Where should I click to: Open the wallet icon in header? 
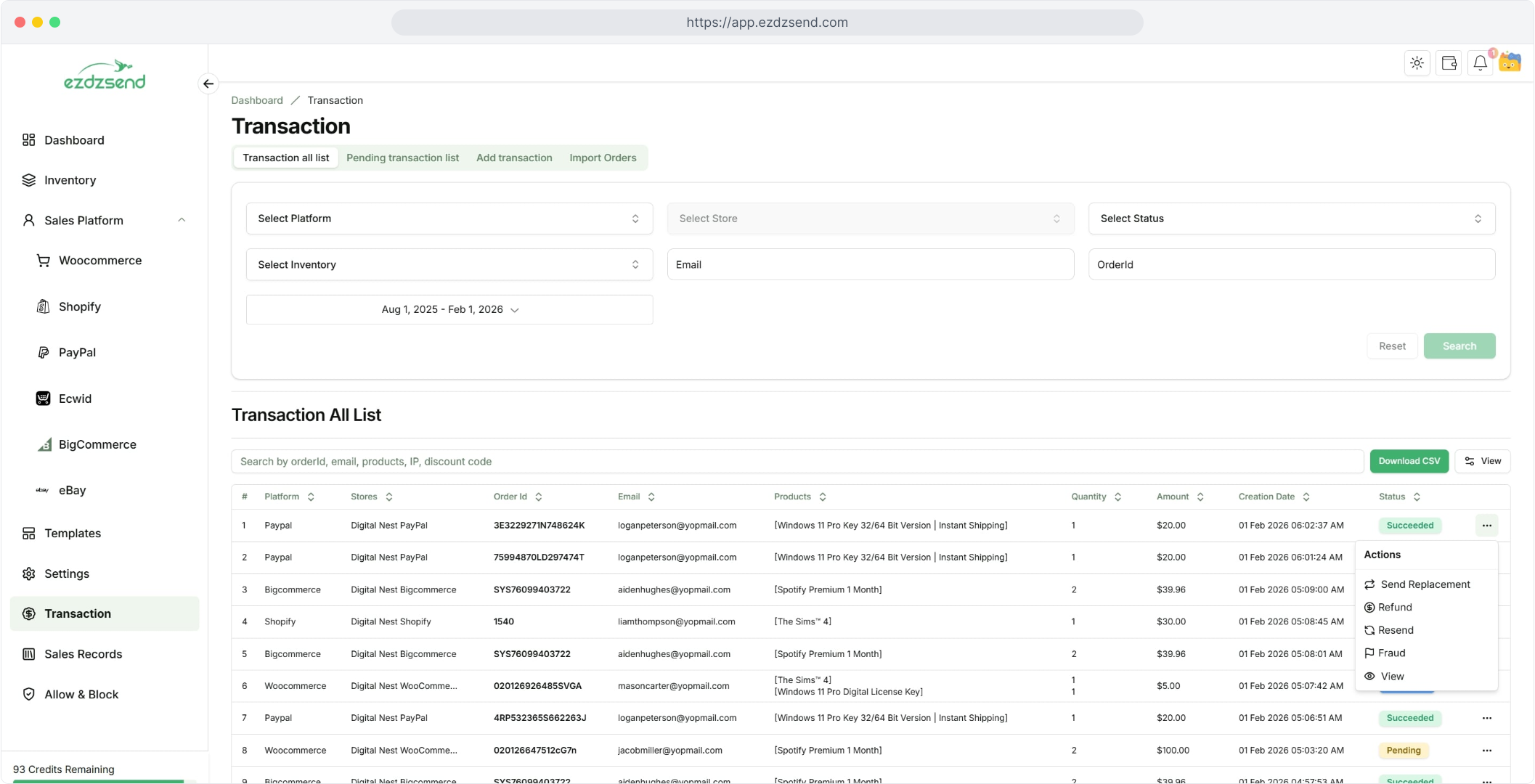click(1449, 63)
